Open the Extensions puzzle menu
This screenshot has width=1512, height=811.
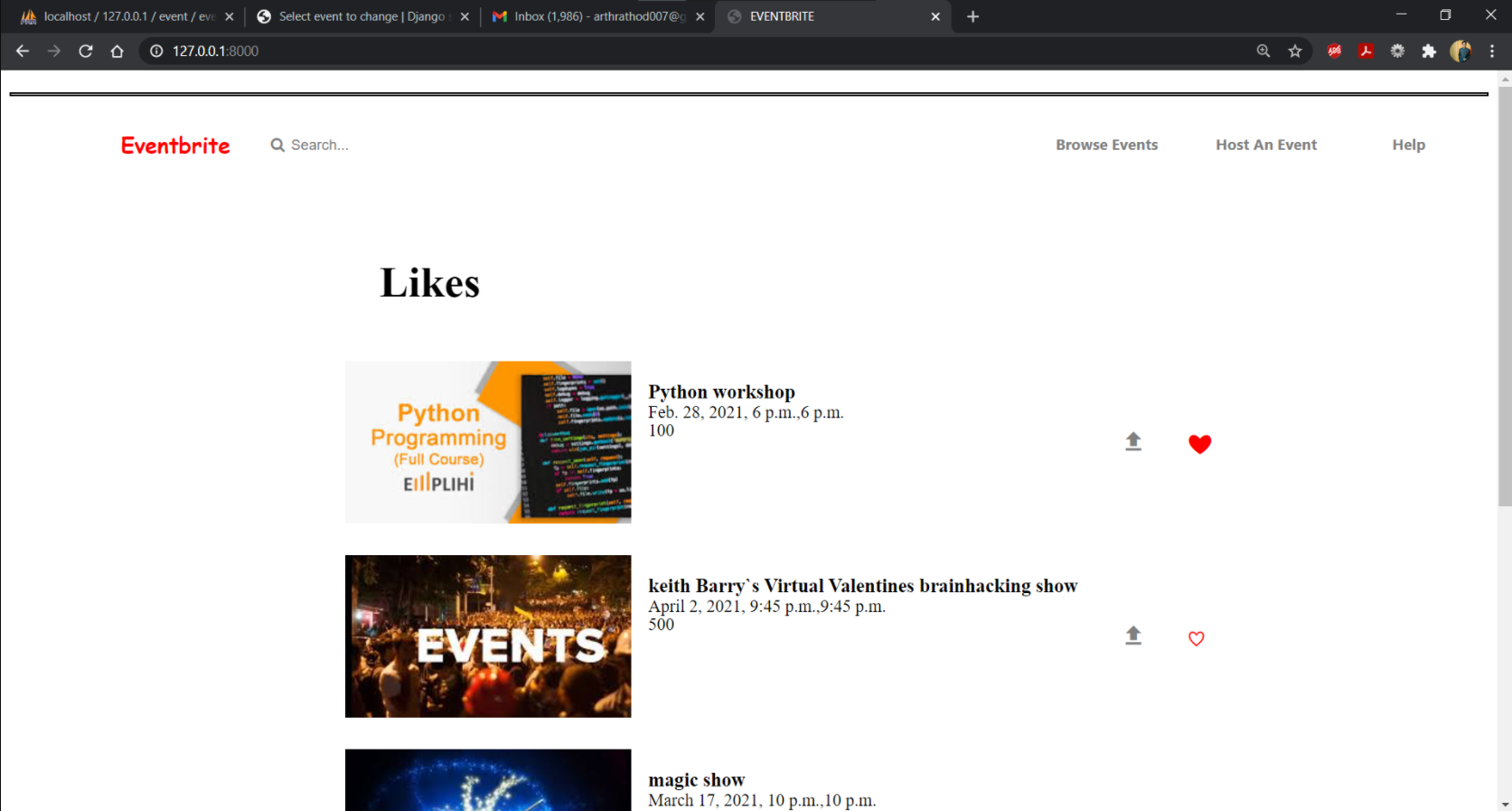point(1429,51)
